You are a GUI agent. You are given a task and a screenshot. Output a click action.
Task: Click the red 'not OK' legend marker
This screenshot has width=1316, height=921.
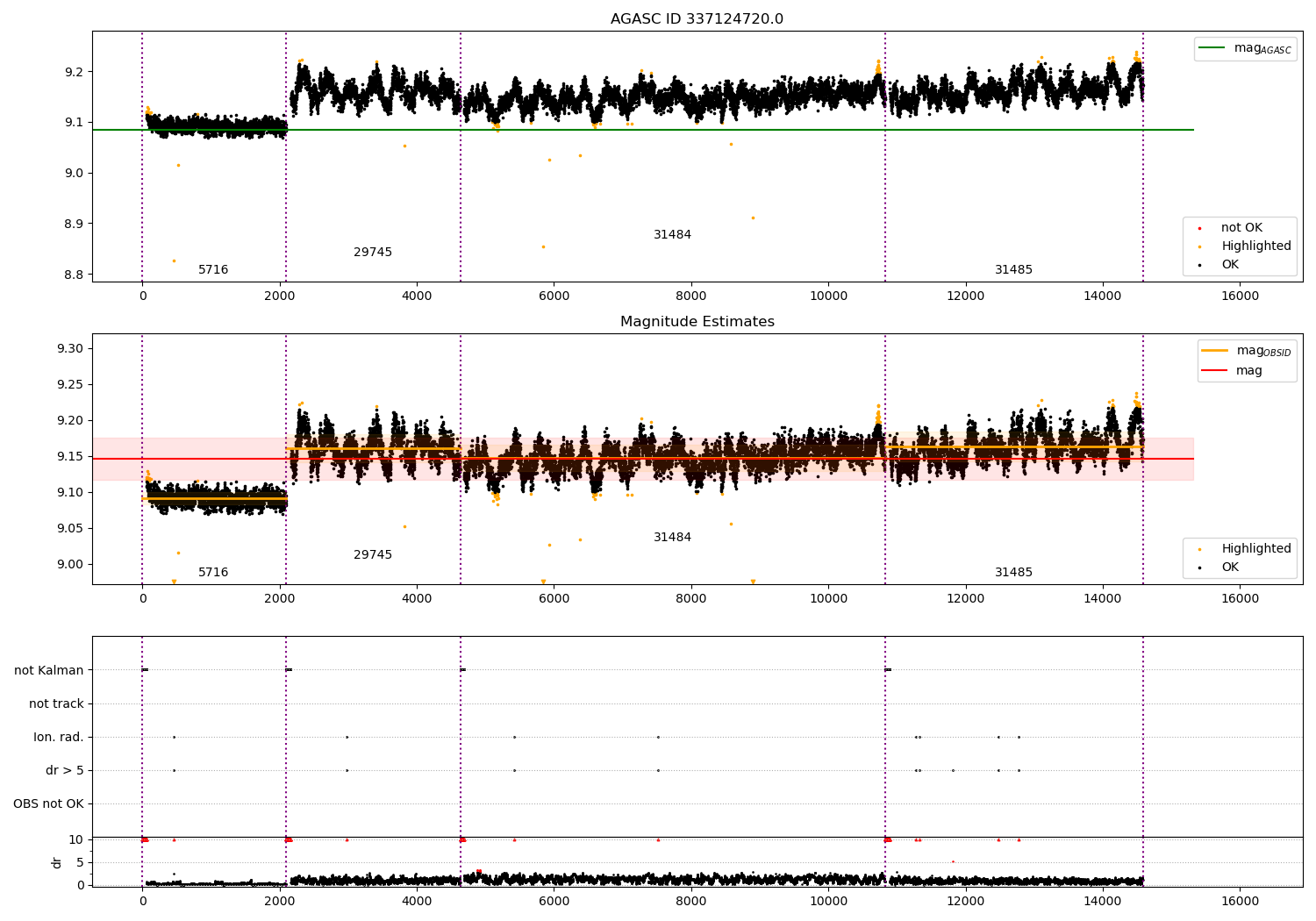click(x=1199, y=228)
